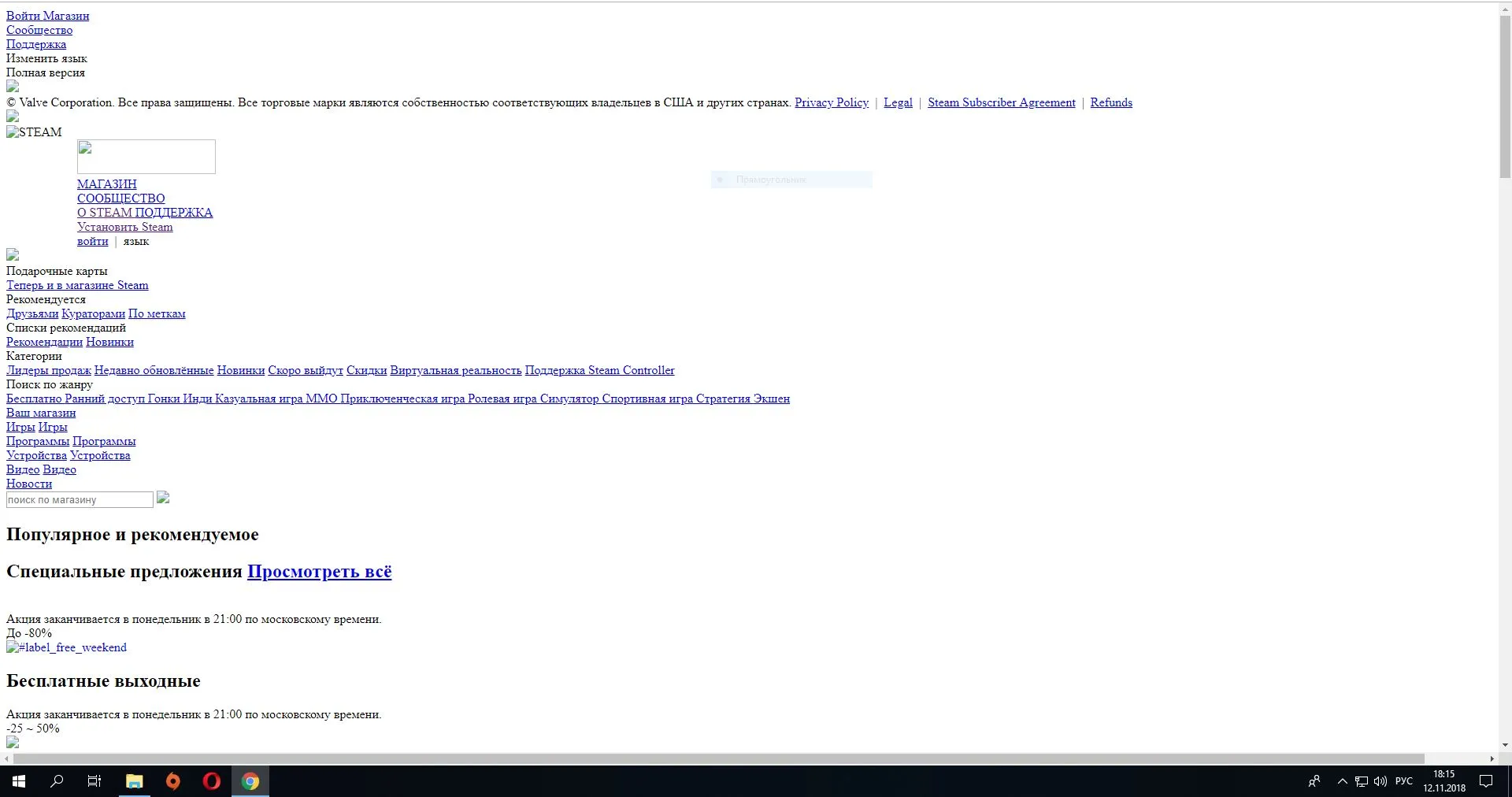Open Виртуальная реальность category
The height and width of the screenshot is (797, 1512).
(456, 370)
